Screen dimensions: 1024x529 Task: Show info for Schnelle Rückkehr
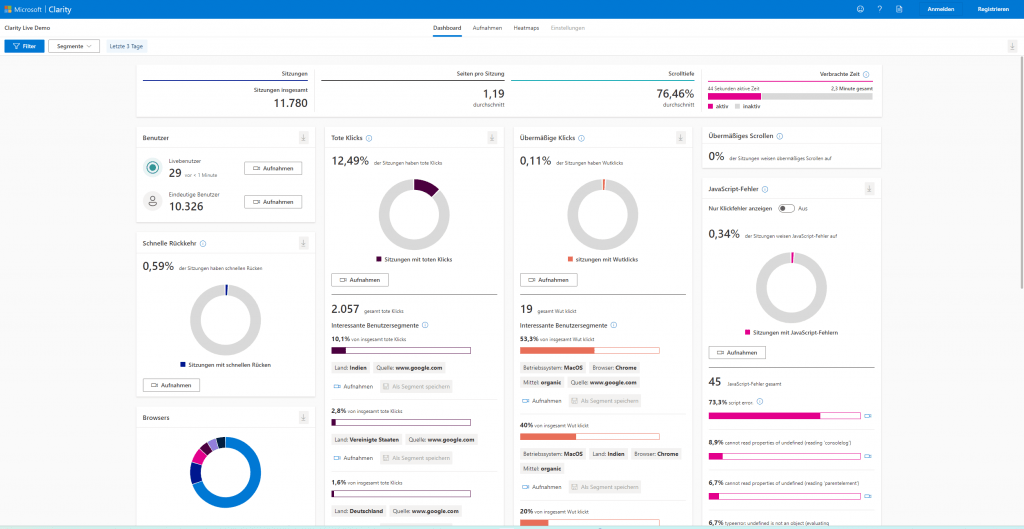click(x=202, y=244)
